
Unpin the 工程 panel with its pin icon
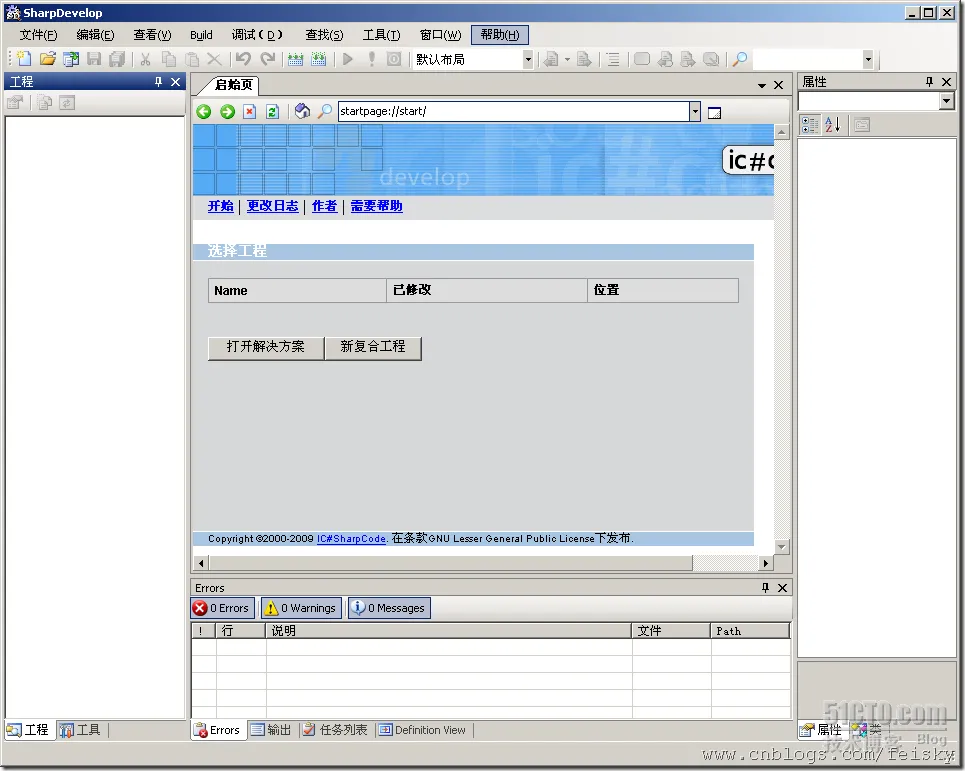[157, 81]
